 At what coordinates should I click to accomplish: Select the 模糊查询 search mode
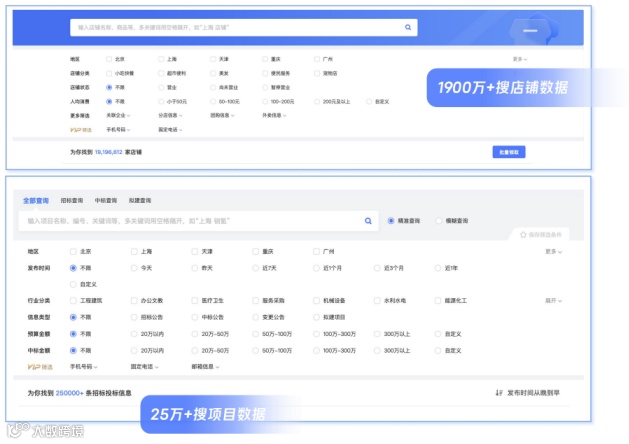439,221
